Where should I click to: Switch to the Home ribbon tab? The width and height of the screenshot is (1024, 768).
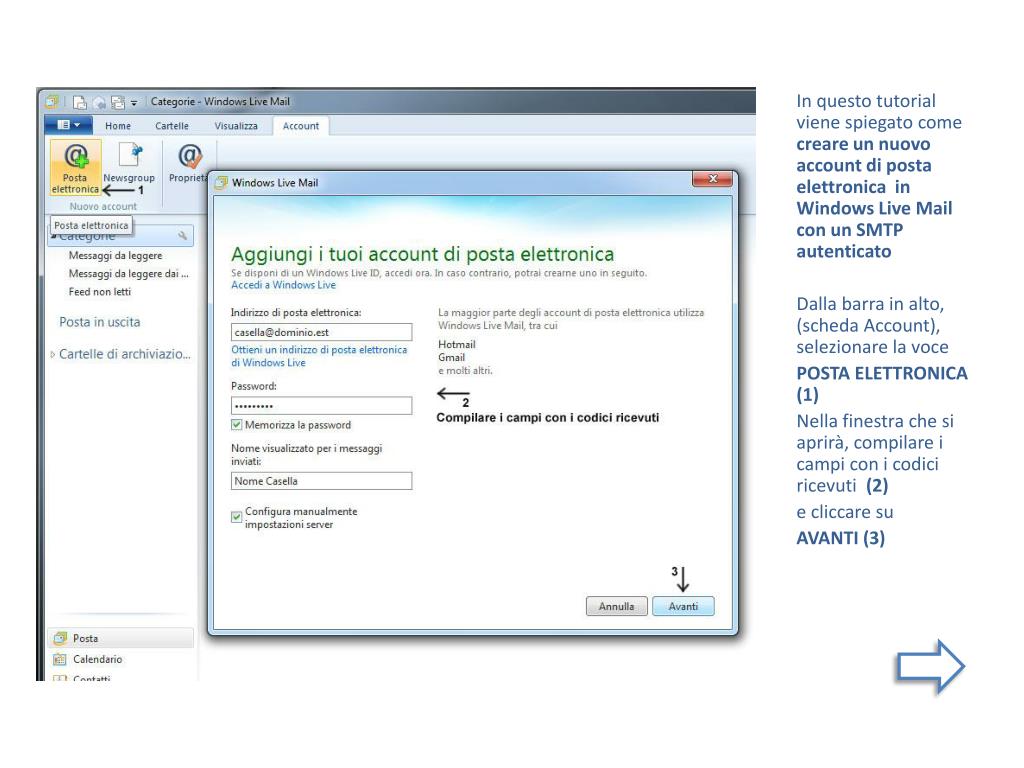tap(118, 126)
